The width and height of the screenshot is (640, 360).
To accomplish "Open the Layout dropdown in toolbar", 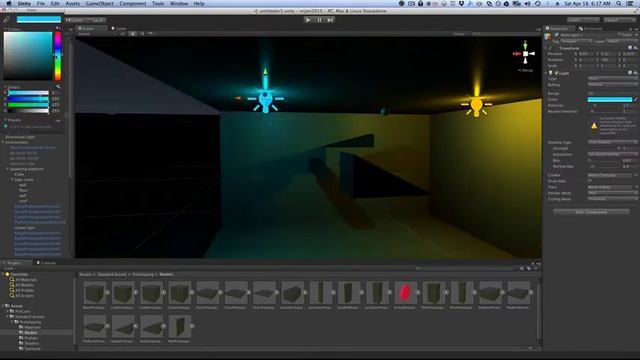I will [x=619, y=20].
